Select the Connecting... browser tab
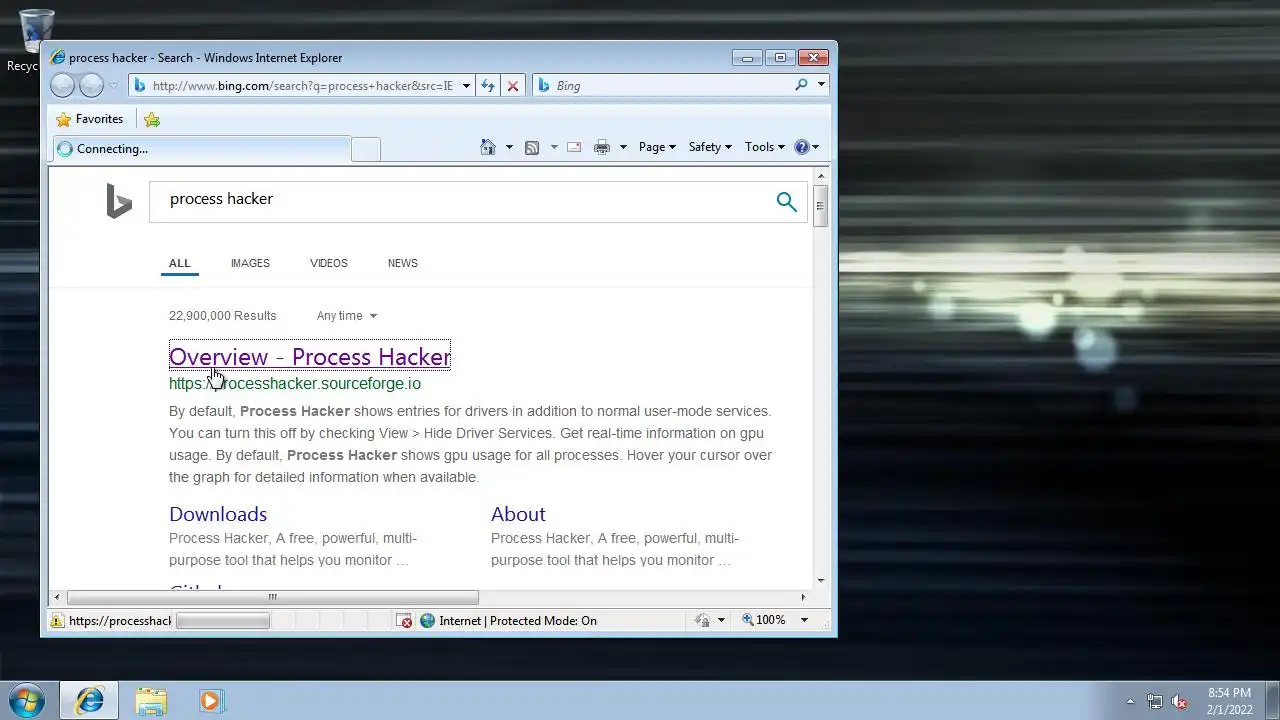This screenshot has width=1280, height=720. pyautogui.click(x=201, y=149)
